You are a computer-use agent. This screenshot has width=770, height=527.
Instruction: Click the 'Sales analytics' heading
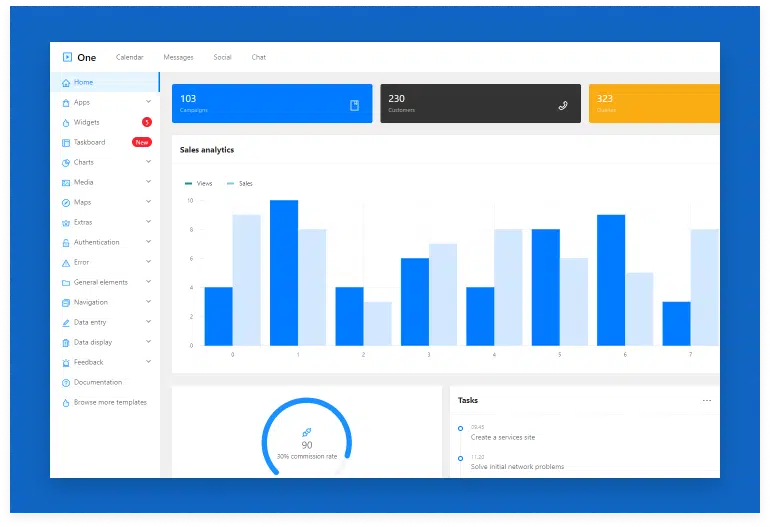tap(207, 150)
